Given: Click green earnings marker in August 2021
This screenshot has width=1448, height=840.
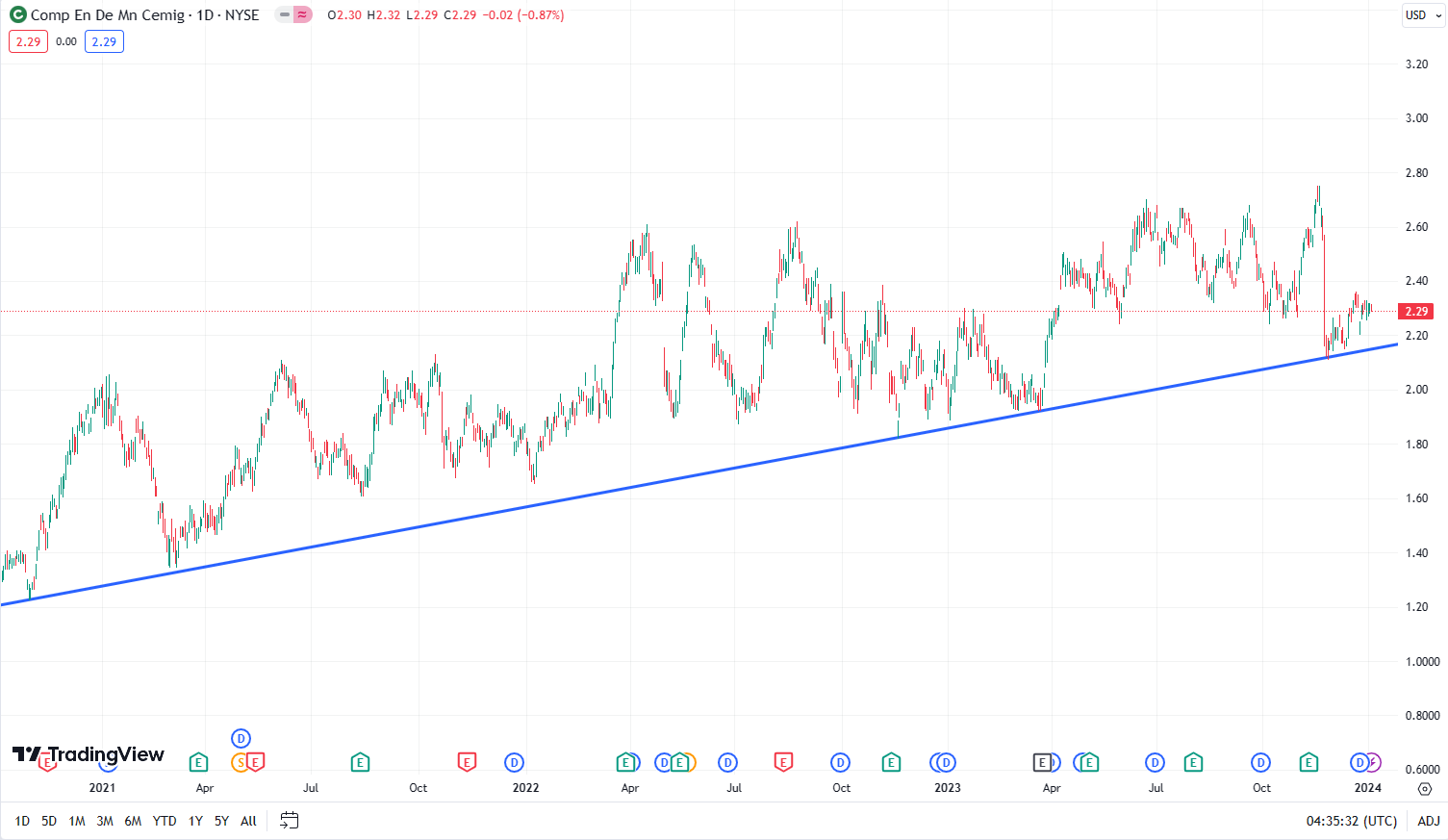Looking at the screenshot, I should click(x=360, y=763).
